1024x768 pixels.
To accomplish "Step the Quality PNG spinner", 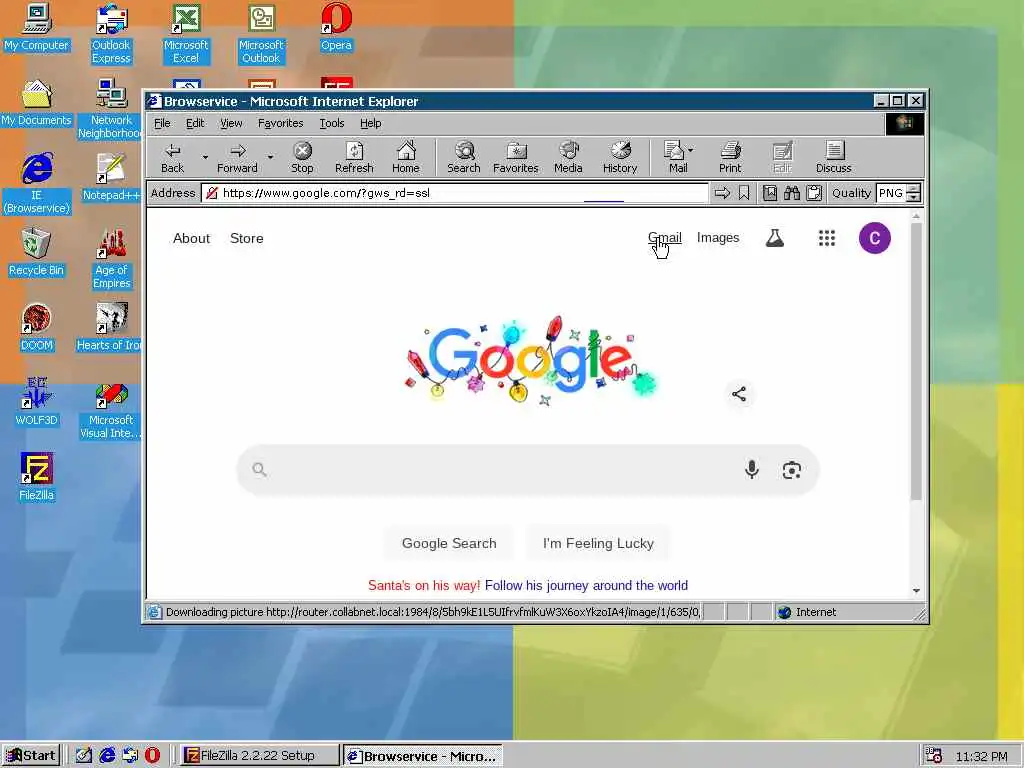I will click(x=914, y=193).
